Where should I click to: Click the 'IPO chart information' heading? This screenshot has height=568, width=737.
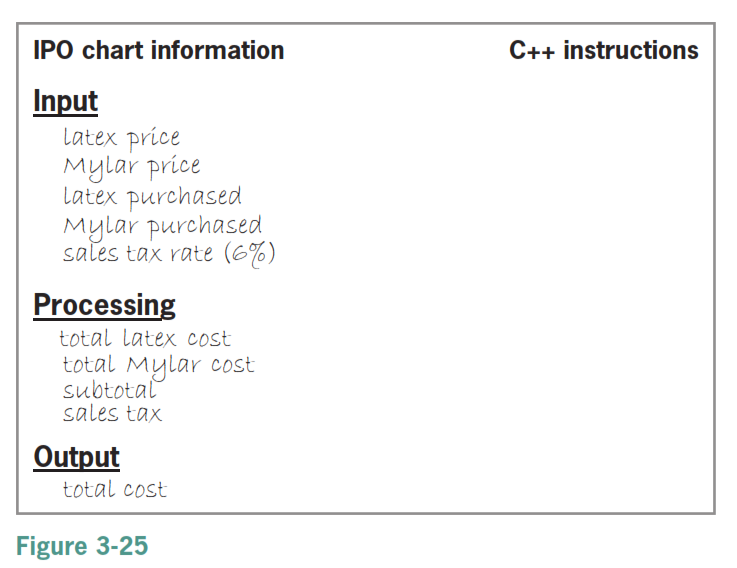click(x=159, y=50)
